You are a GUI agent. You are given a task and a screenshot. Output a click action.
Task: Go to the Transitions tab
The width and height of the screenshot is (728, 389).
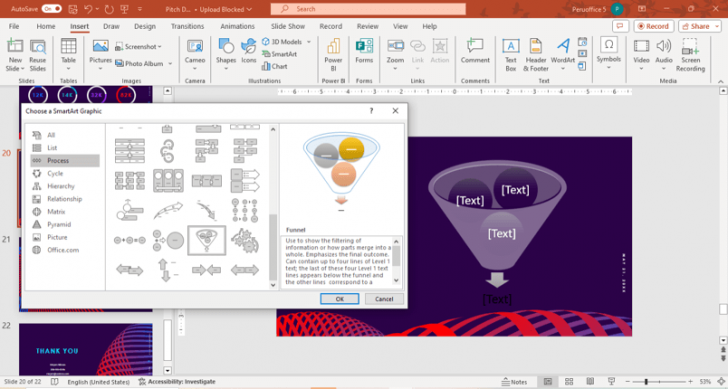pos(187,26)
